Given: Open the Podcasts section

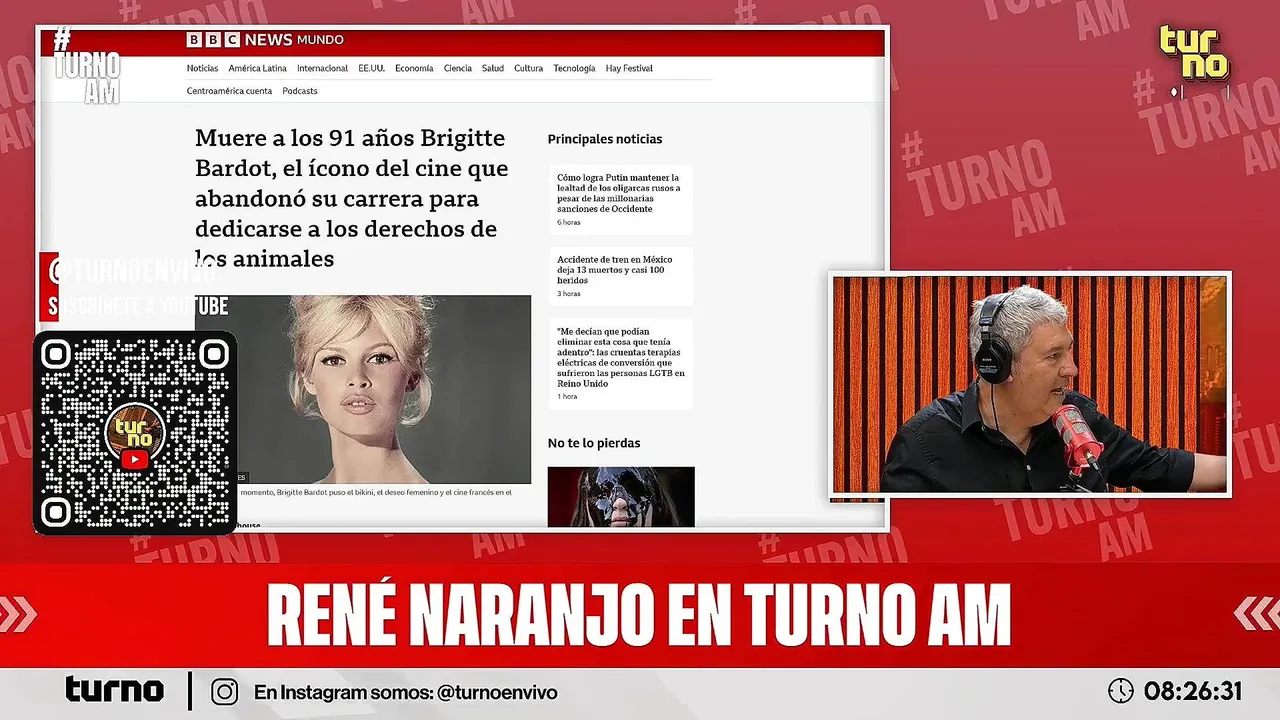Looking at the screenshot, I should [x=299, y=91].
